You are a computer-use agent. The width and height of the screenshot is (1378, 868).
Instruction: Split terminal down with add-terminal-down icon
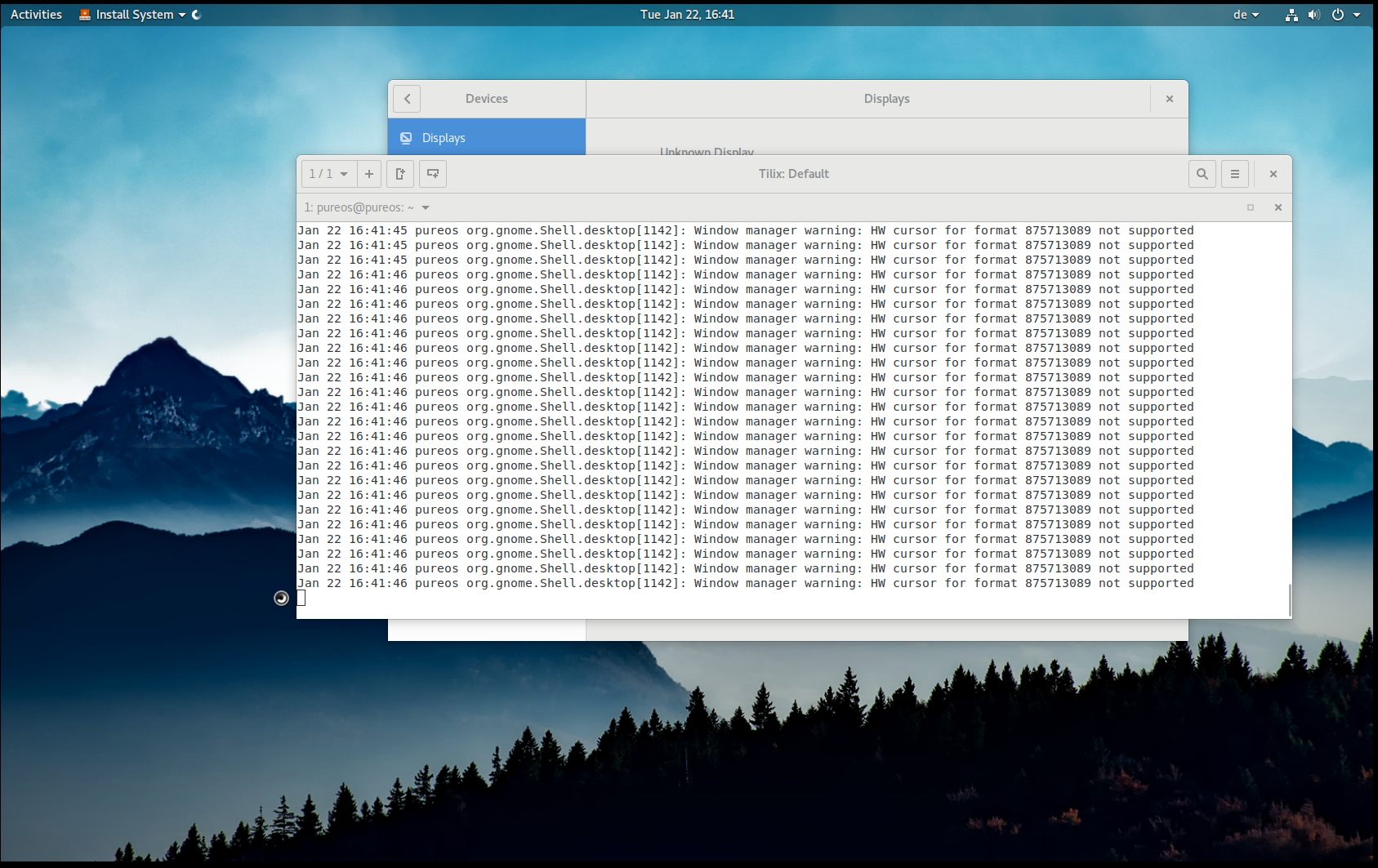point(433,174)
